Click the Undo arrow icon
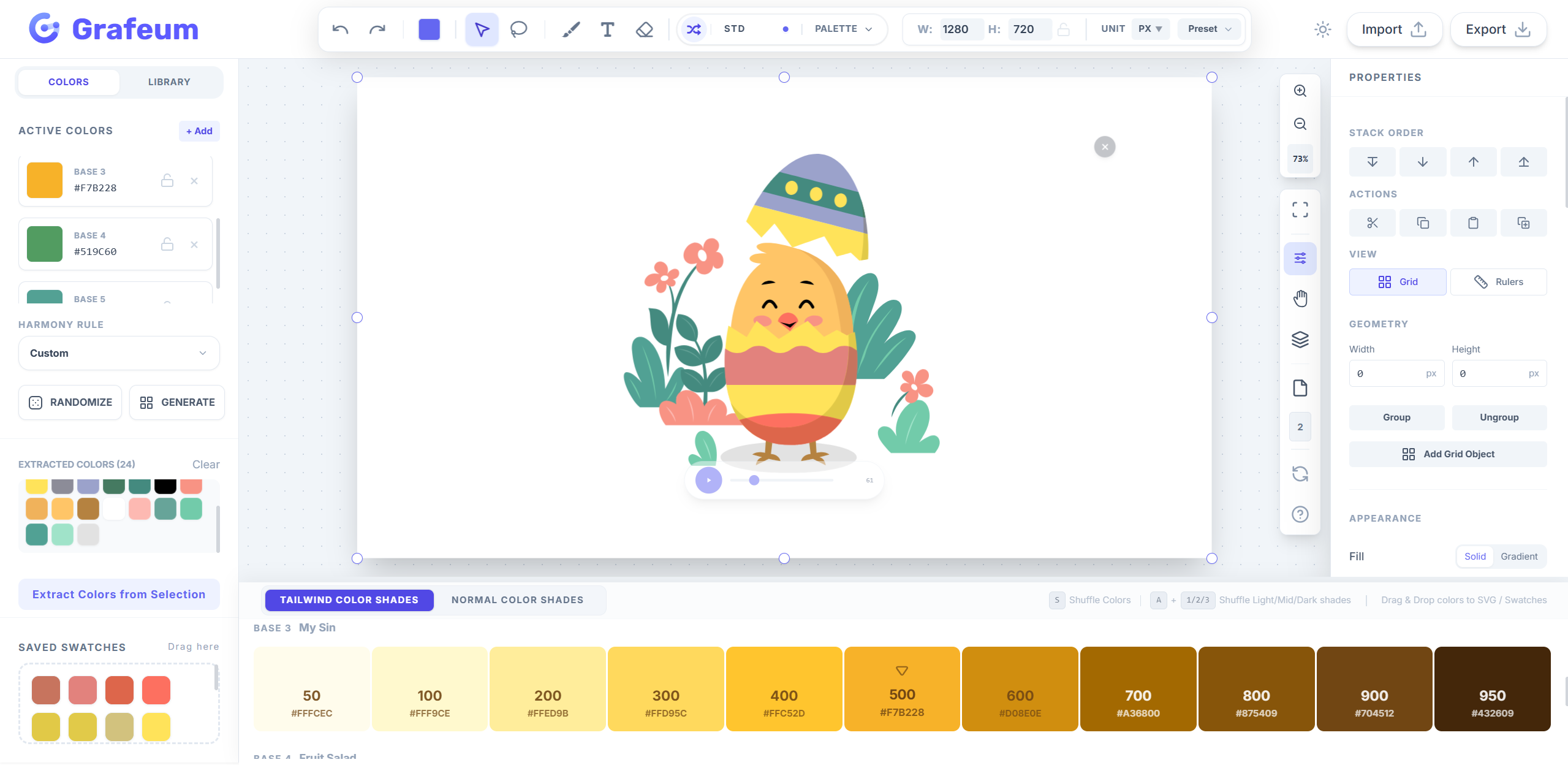Viewport: 1568px width, 765px height. click(341, 29)
